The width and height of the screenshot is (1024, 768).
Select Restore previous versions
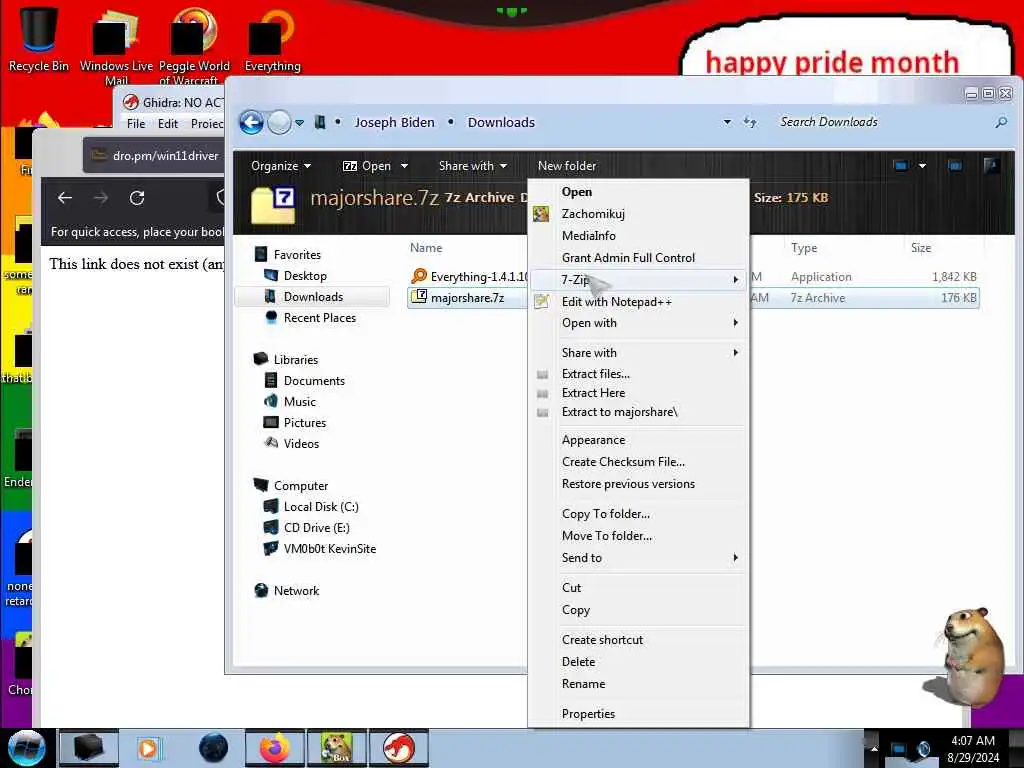639,484
